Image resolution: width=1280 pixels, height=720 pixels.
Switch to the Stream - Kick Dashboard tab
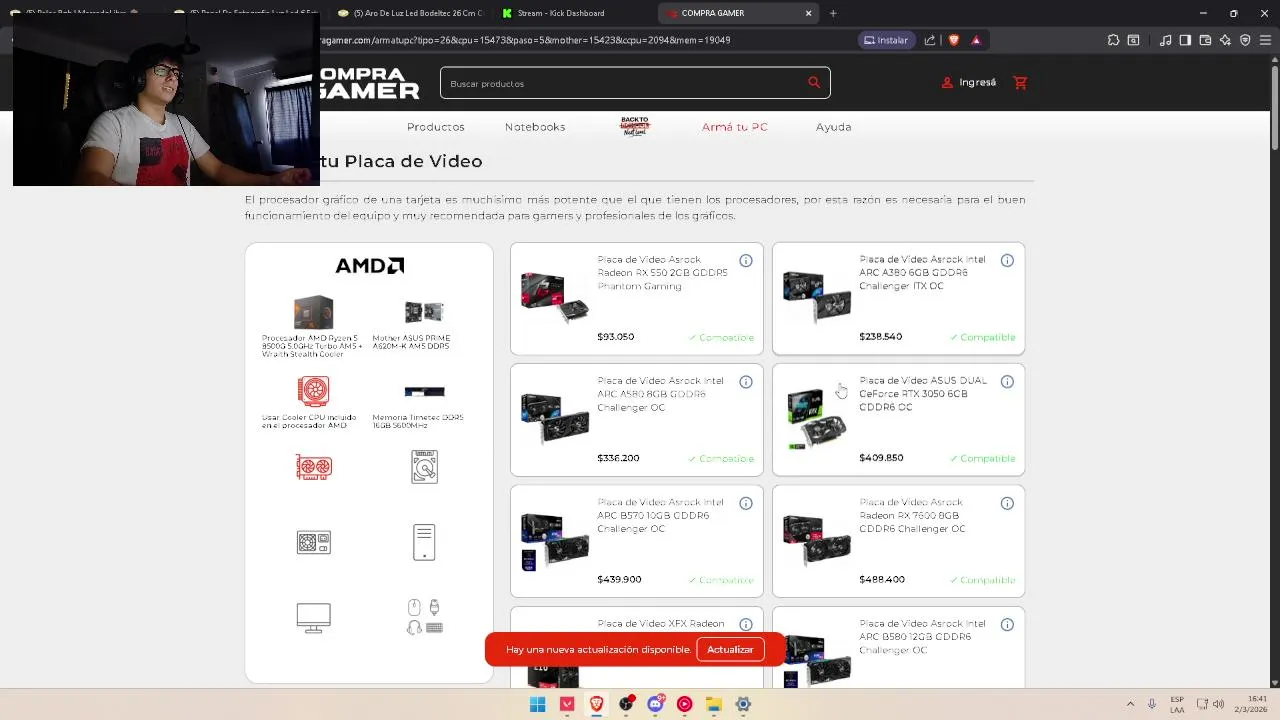573,13
